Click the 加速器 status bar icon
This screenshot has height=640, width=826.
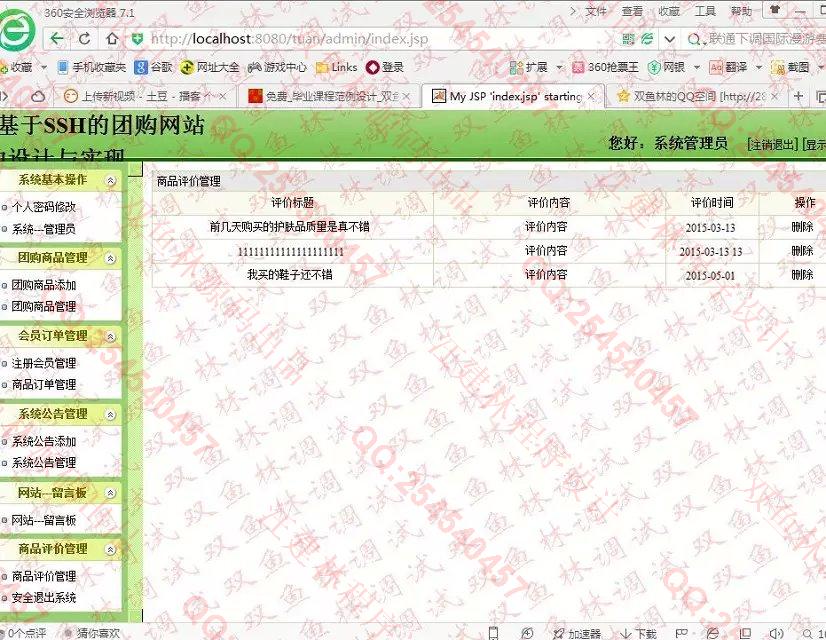pos(577,634)
